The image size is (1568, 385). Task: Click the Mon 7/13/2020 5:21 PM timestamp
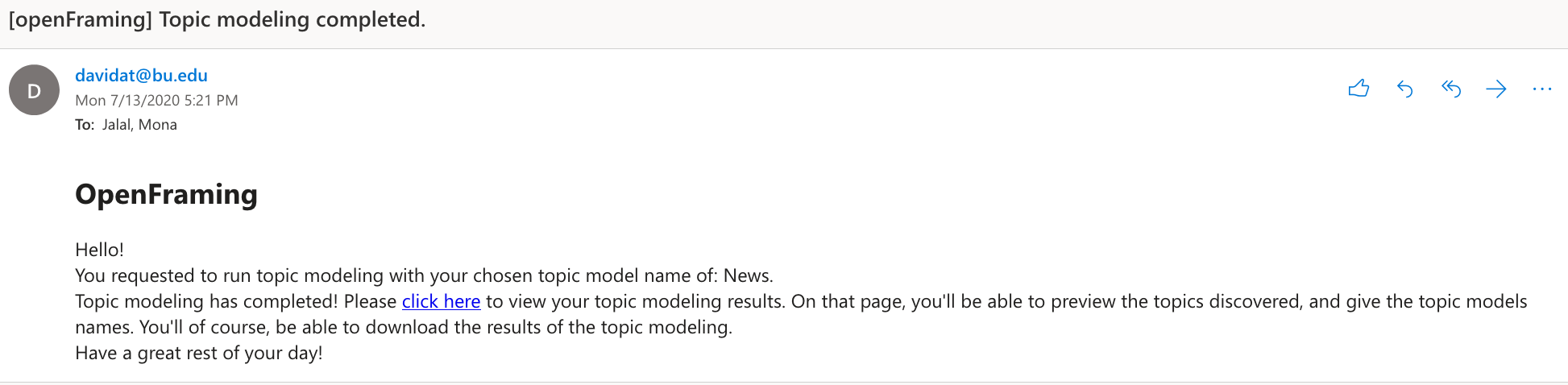coord(156,101)
